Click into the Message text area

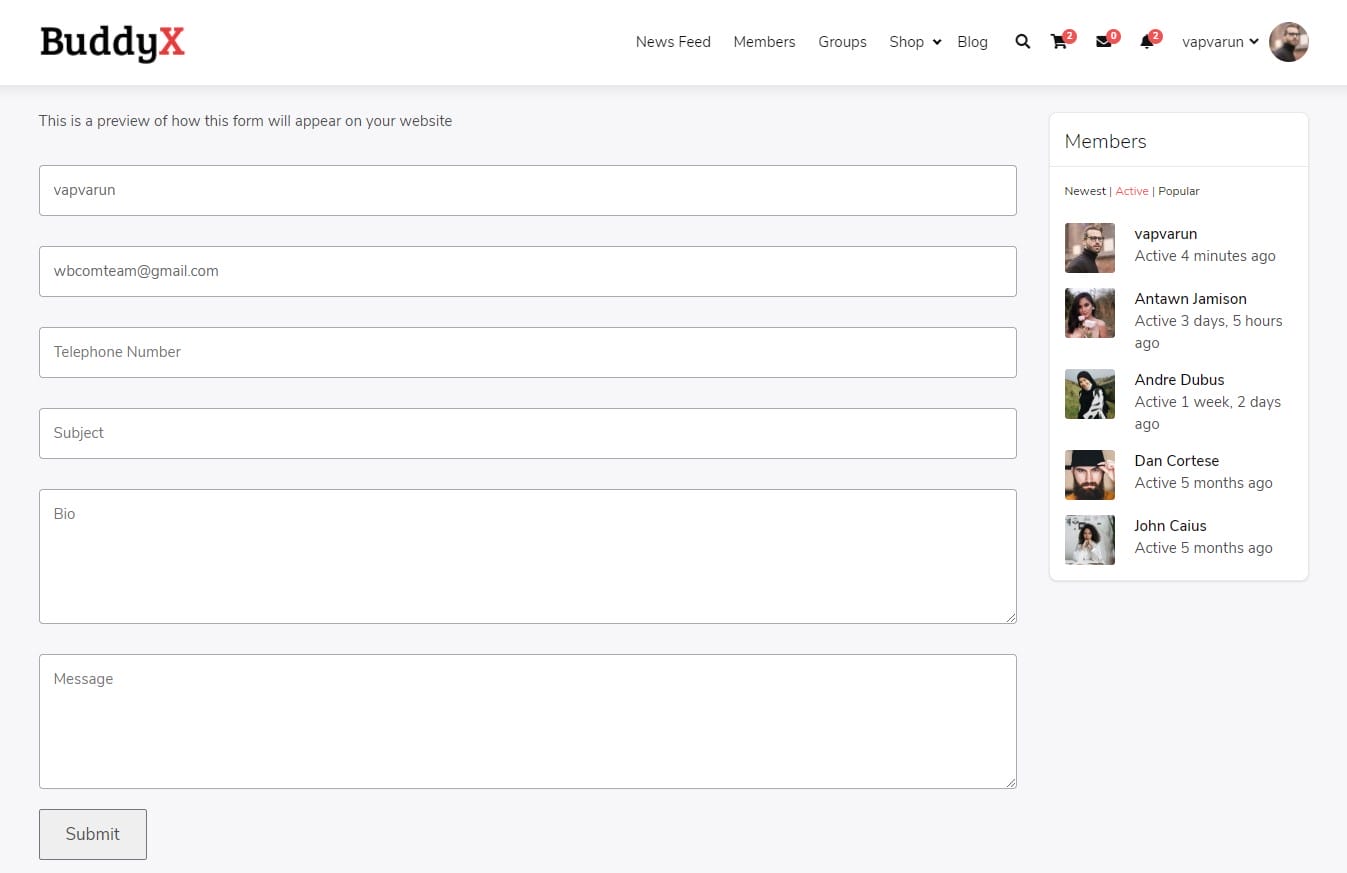pos(527,721)
